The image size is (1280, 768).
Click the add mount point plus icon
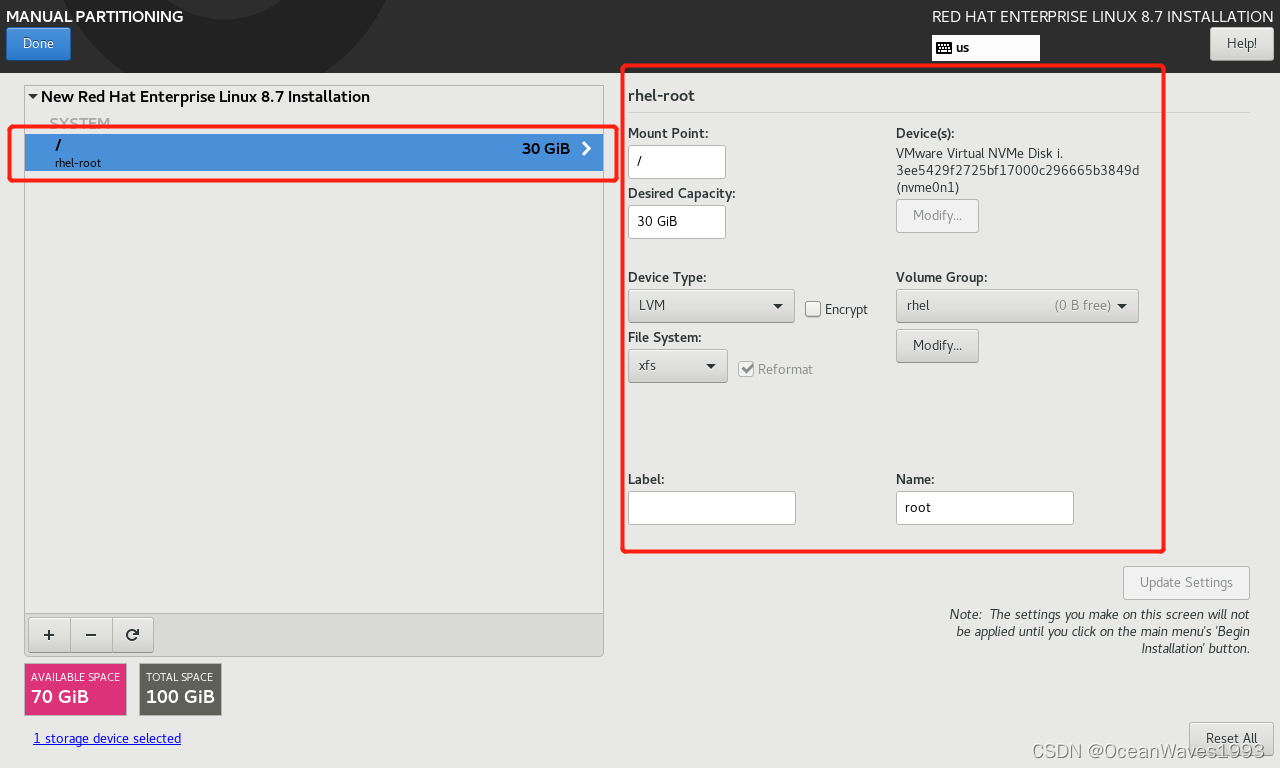(x=49, y=634)
